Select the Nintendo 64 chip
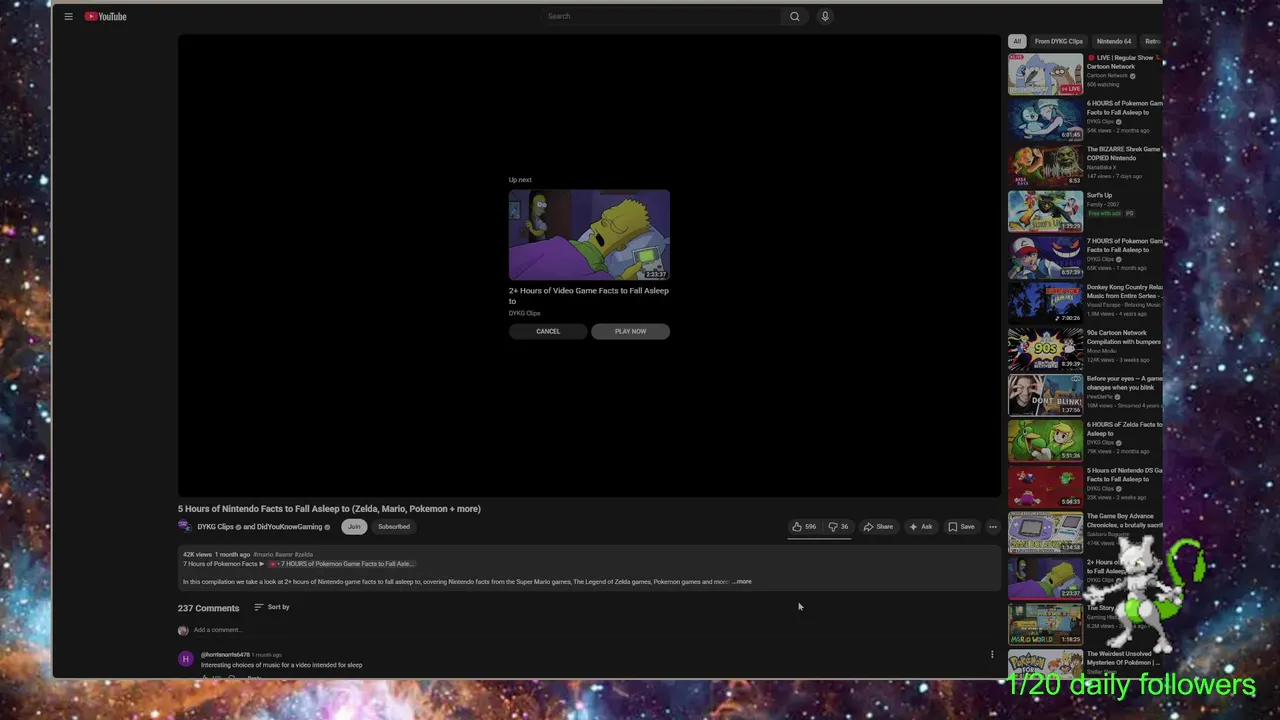 1114,41
